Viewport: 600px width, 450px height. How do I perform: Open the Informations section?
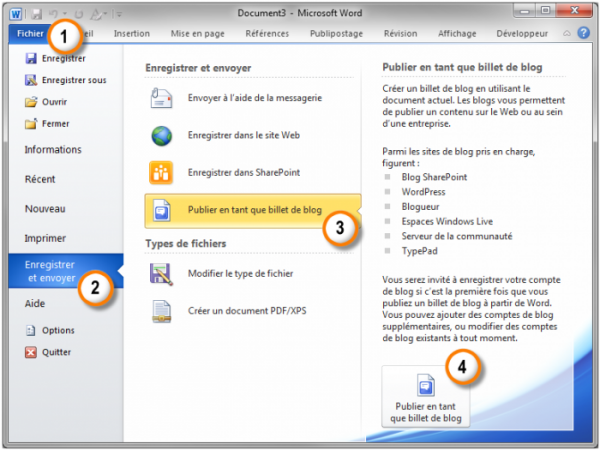coord(53,150)
